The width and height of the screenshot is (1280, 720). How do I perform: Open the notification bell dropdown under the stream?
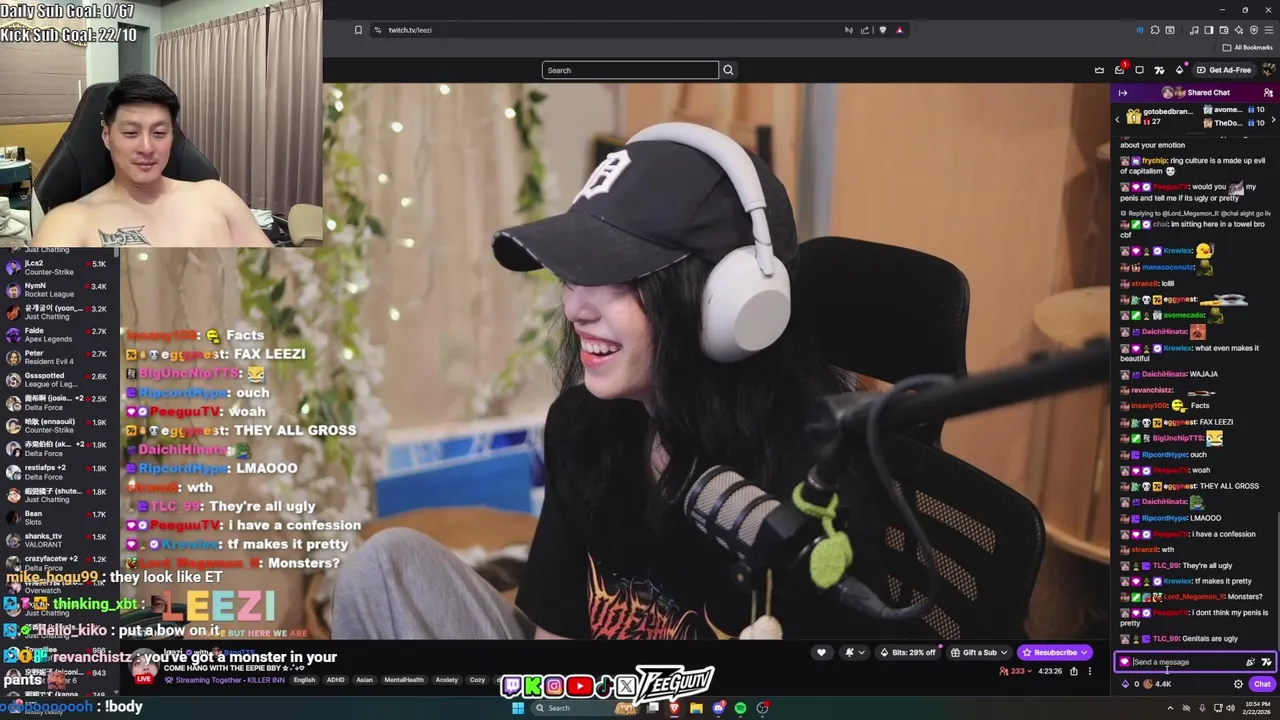click(x=854, y=653)
